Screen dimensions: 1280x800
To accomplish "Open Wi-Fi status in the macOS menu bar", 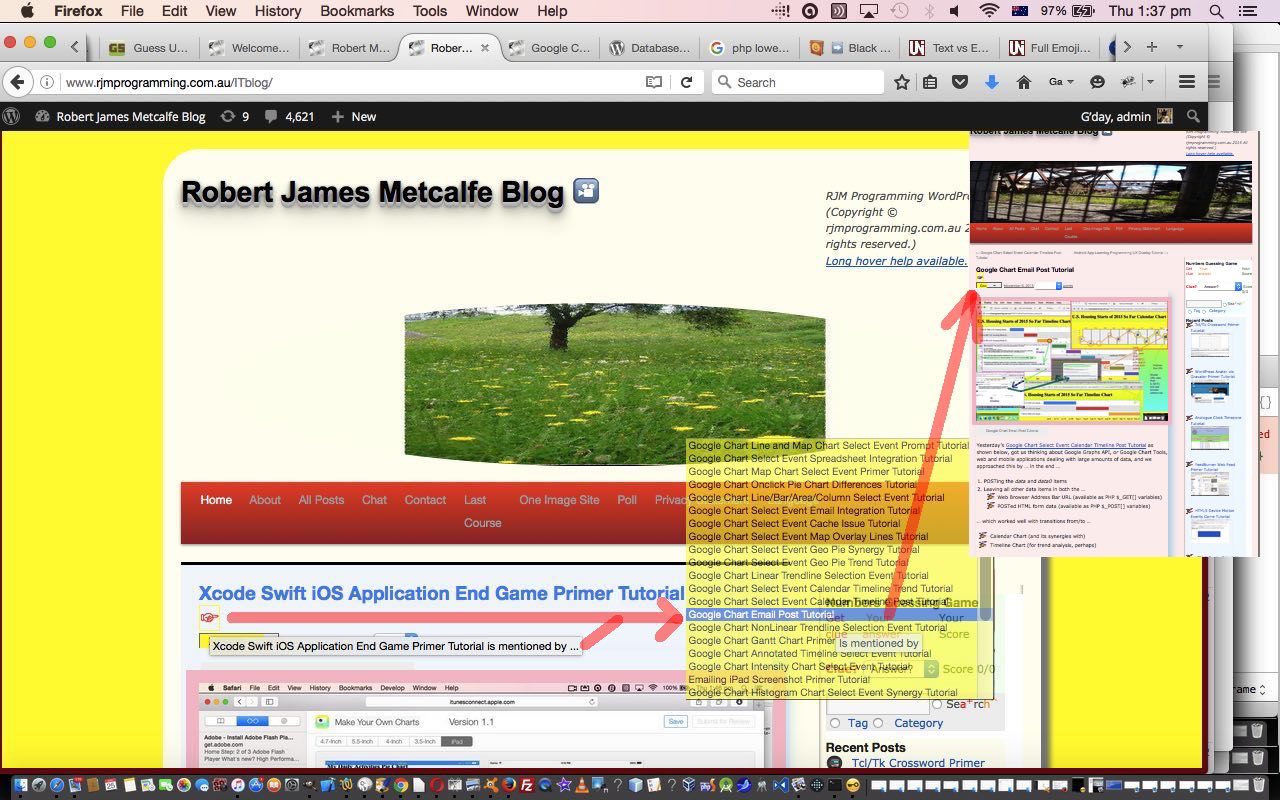I will pos(989,11).
